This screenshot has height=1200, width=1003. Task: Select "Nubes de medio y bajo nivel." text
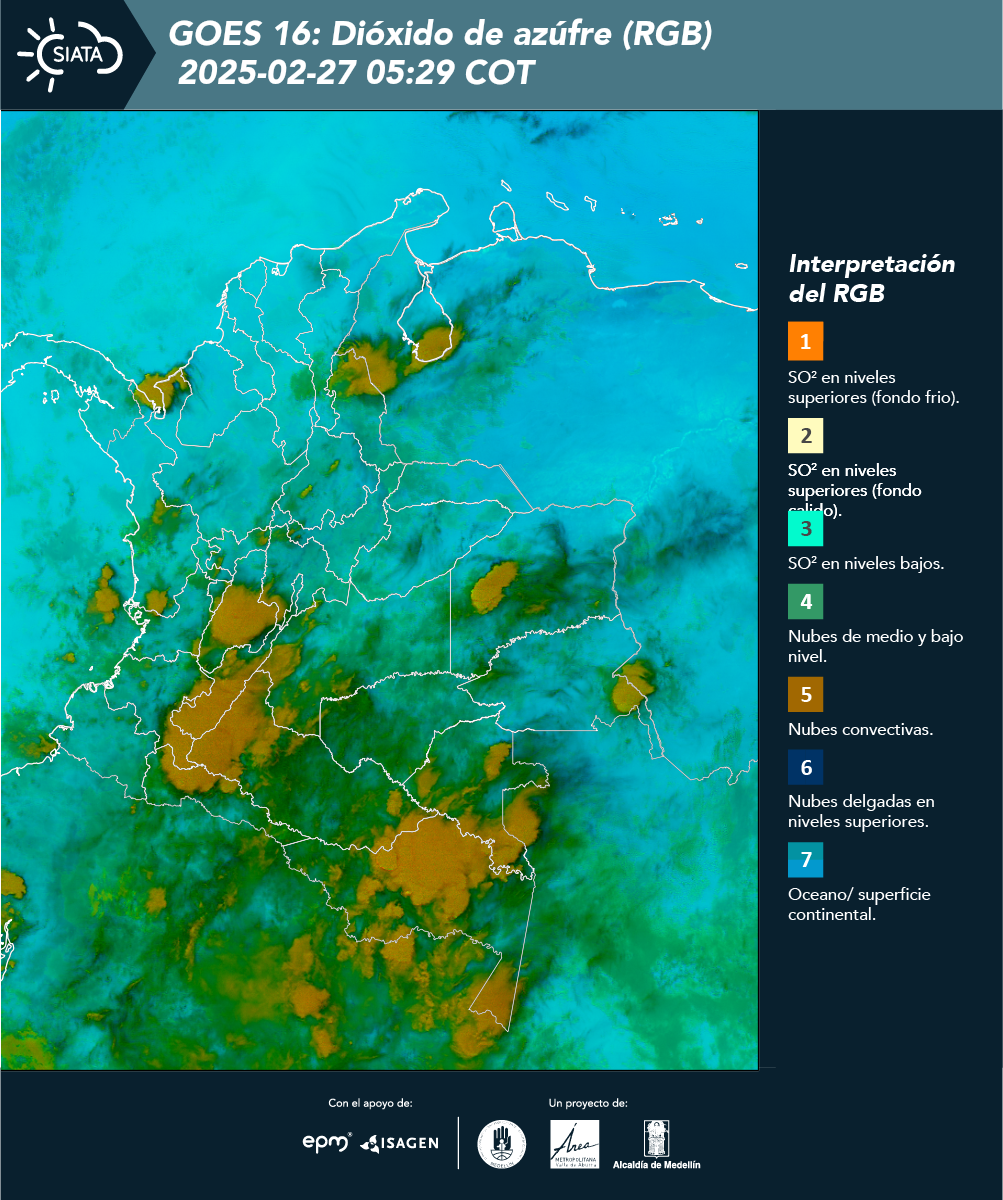point(876,646)
